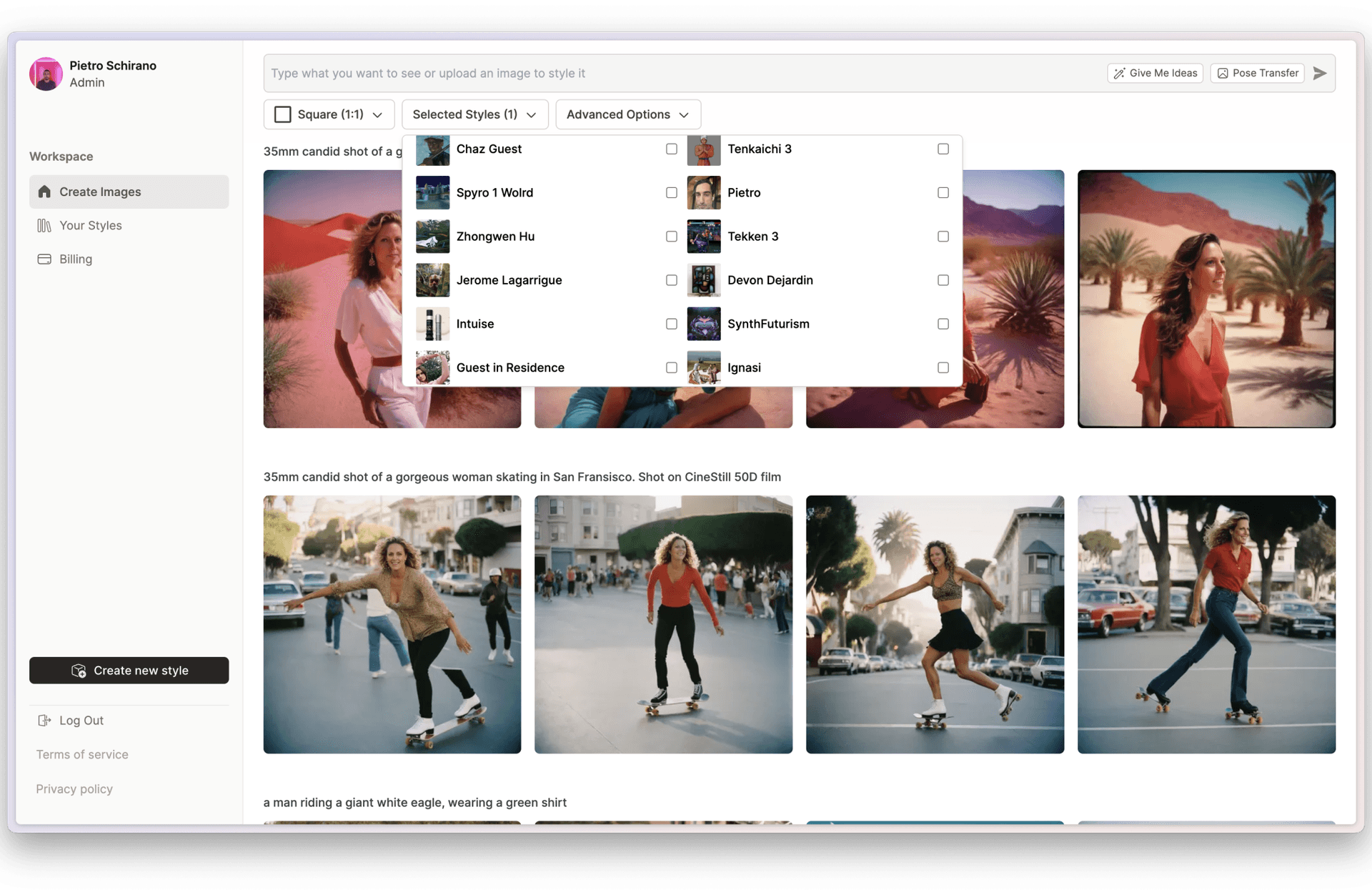This screenshot has width=1372, height=895.
Task: Click the Give Me Ideas button
Action: [x=1155, y=73]
